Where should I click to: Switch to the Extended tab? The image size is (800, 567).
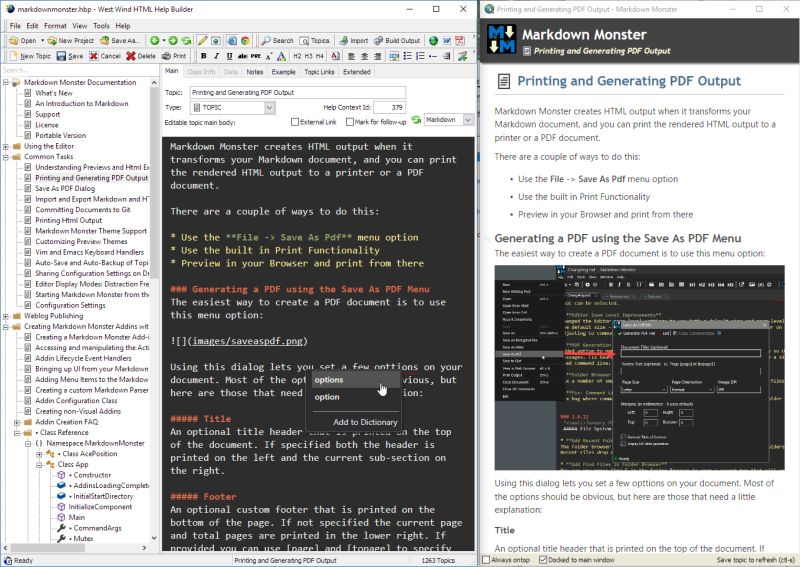[x=357, y=72]
